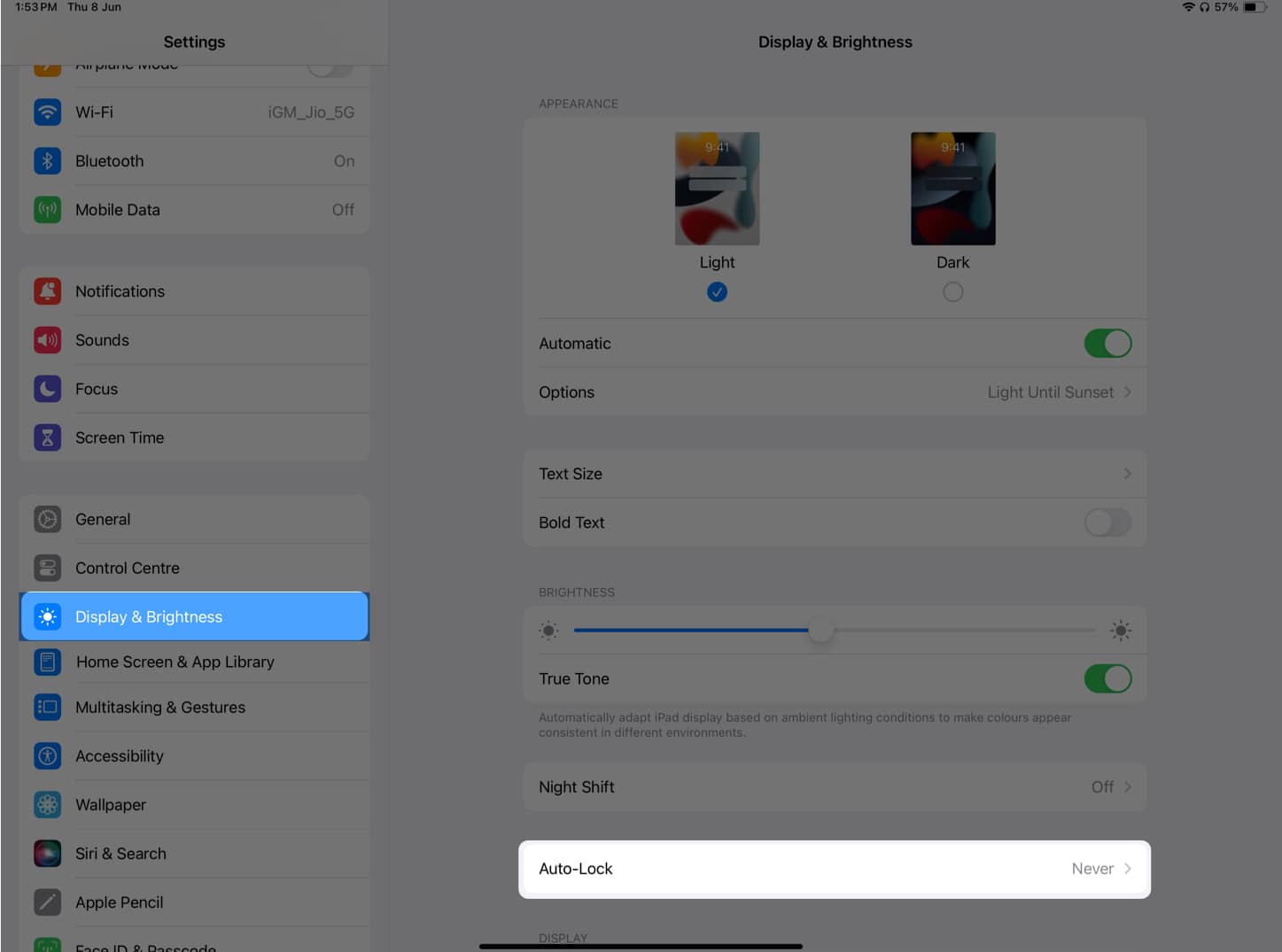Tap the home indicator bar
Screen dimensions: 1282x952
(641, 947)
